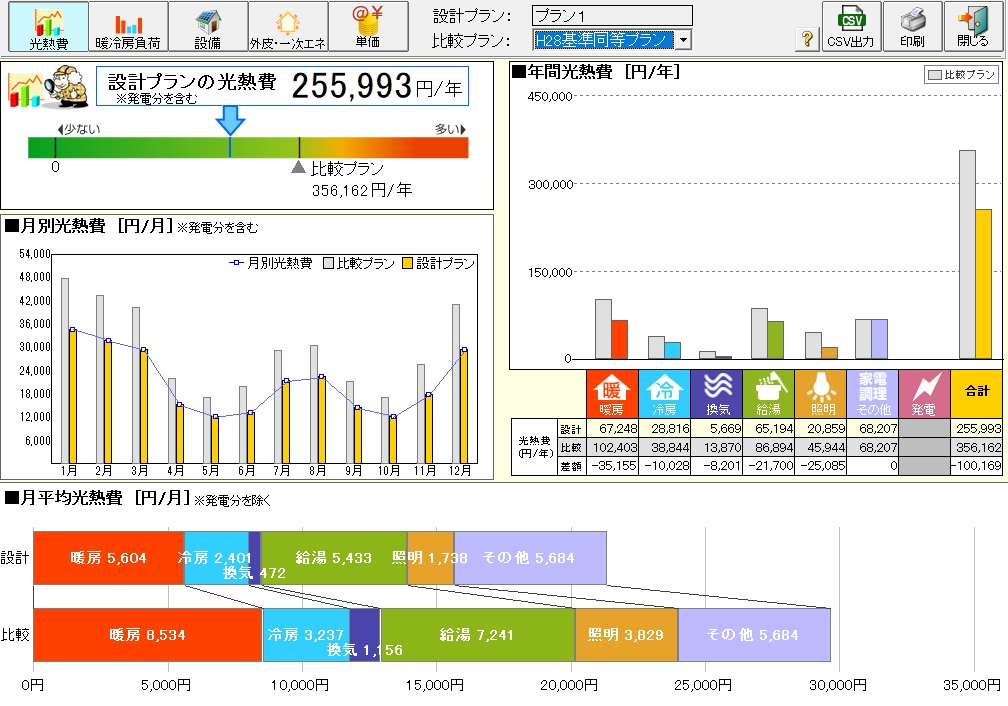Switch to the 設備 tab
This screenshot has width=1008, height=706.
click(x=208, y=26)
